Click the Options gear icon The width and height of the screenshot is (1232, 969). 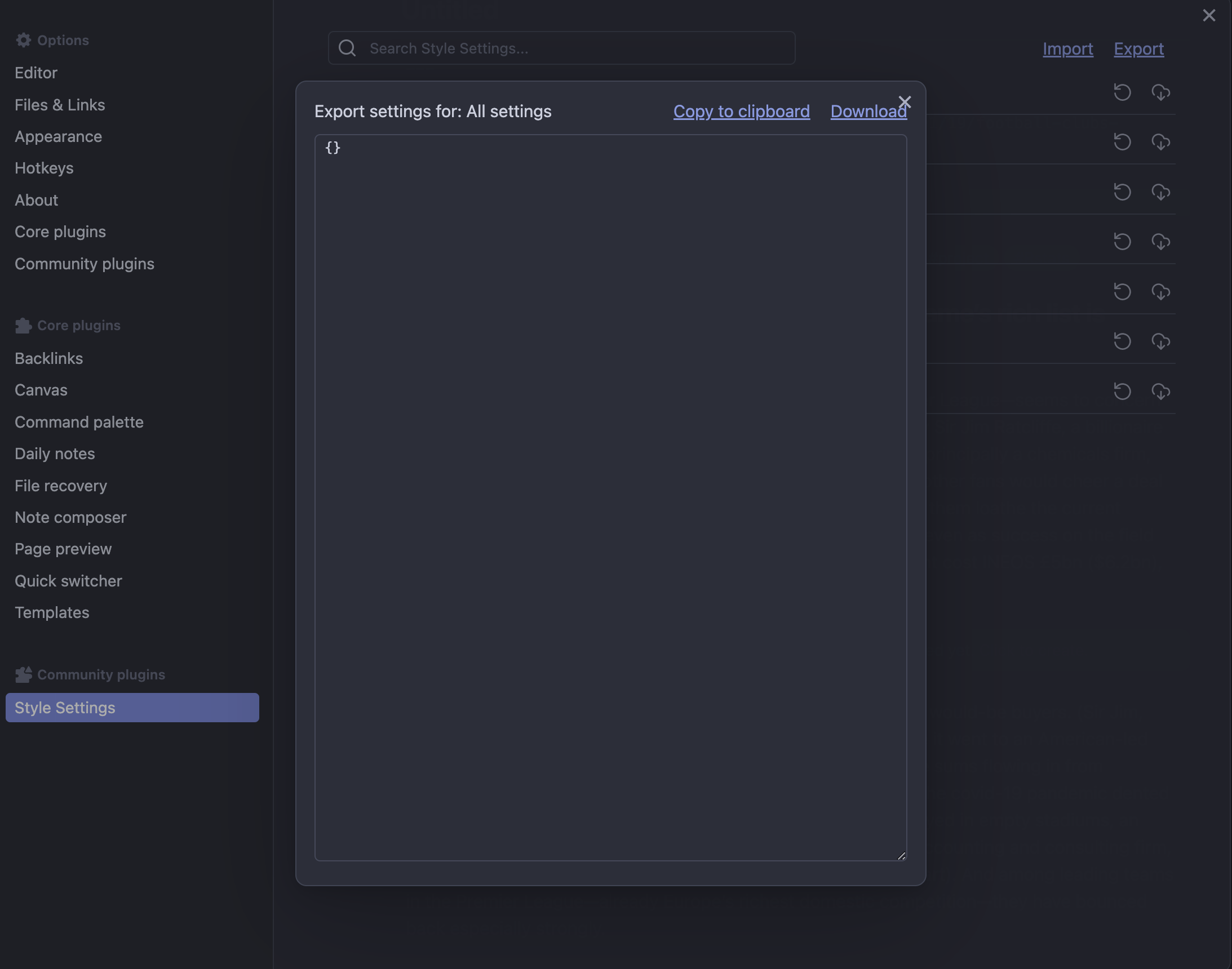point(23,39)
